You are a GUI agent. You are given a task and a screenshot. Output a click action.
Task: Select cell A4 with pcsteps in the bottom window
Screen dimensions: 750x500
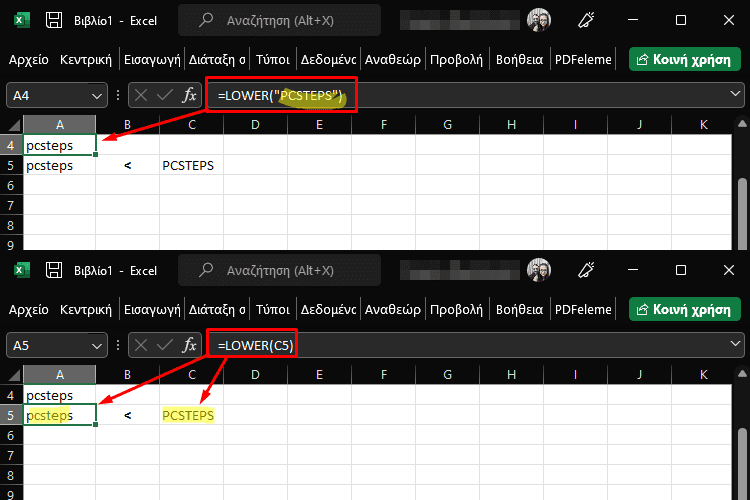pyautogui.click(x=59, y=395)
